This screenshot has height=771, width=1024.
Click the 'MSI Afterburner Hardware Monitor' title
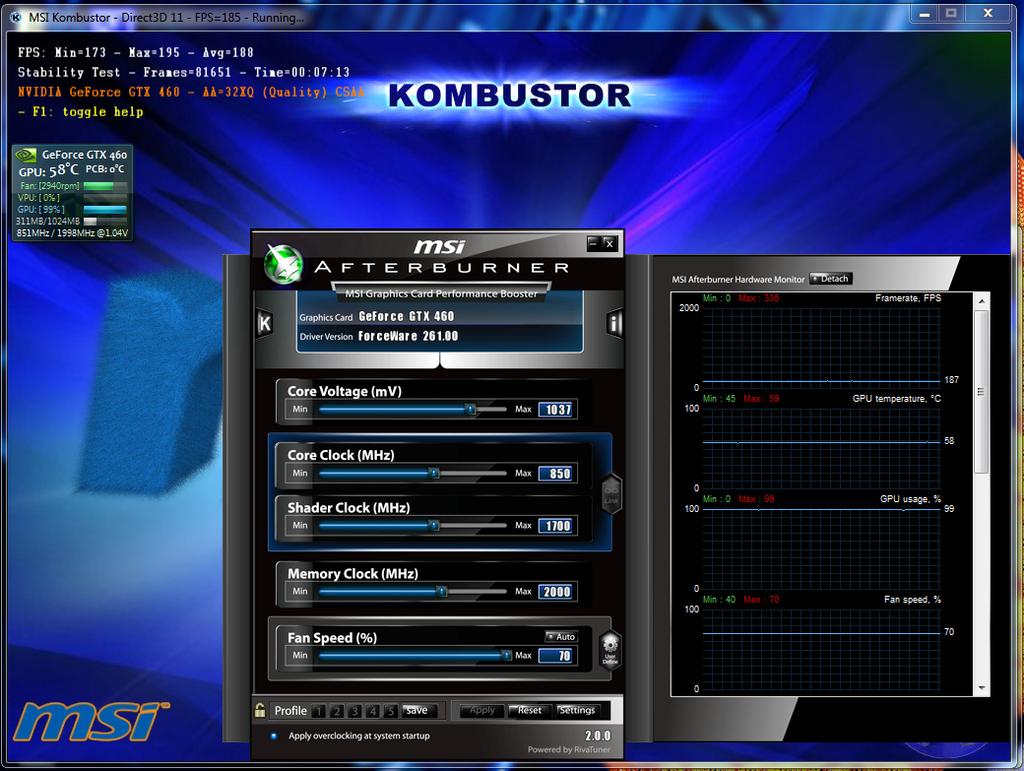pos(738,279)
